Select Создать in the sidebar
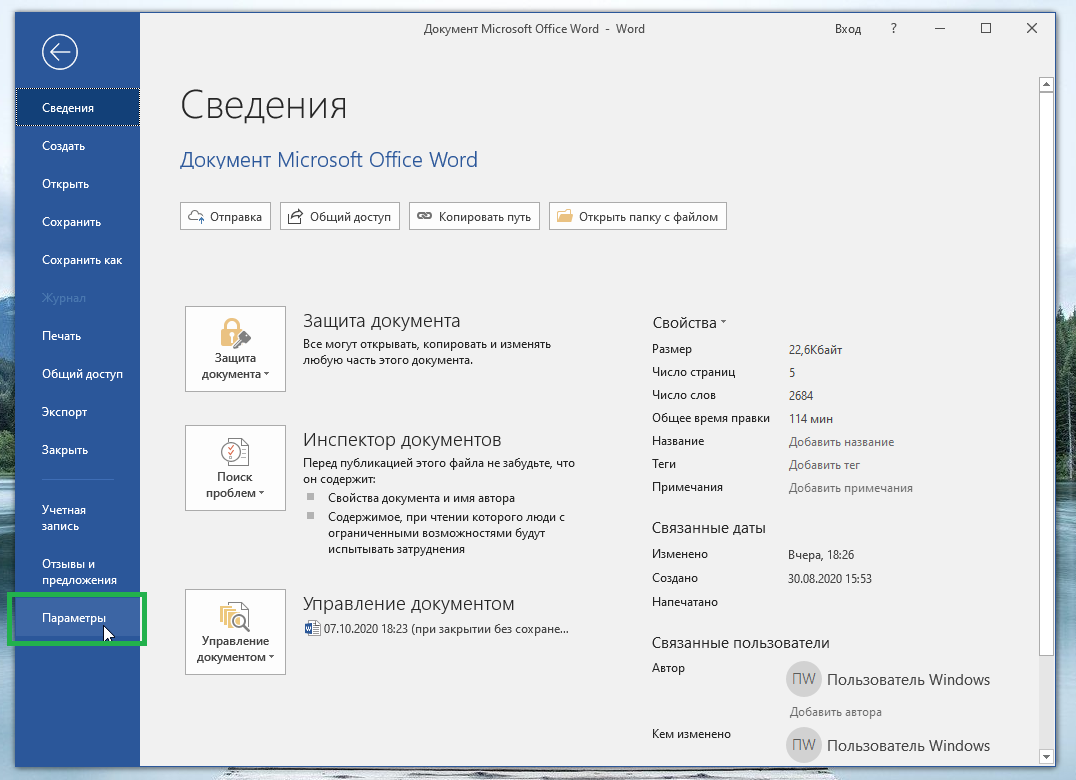This screenshot has width=1076, height=780. (x=78, y=146)
